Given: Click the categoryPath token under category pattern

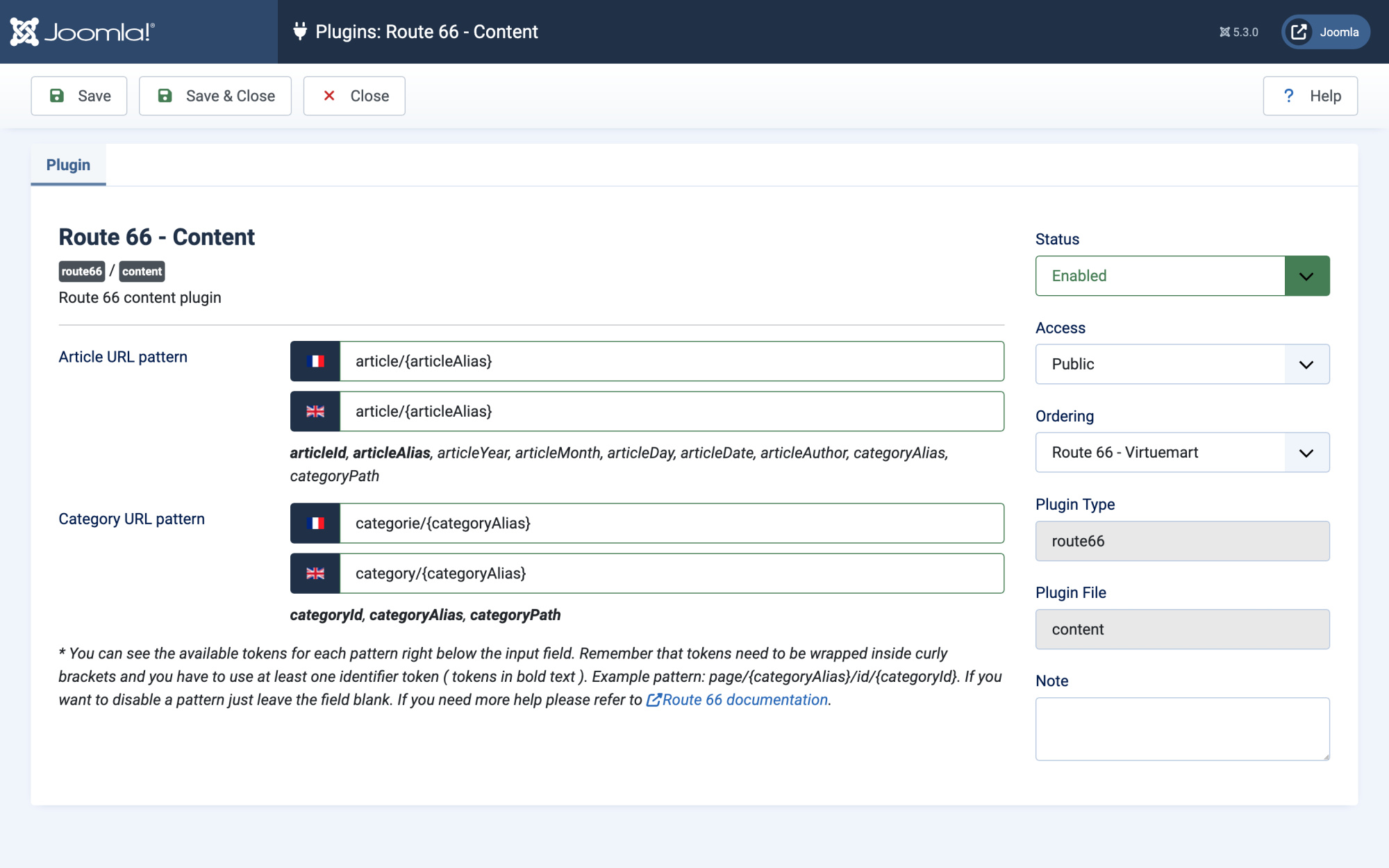Looking at the screenshot, I should [x=515, y=615].
